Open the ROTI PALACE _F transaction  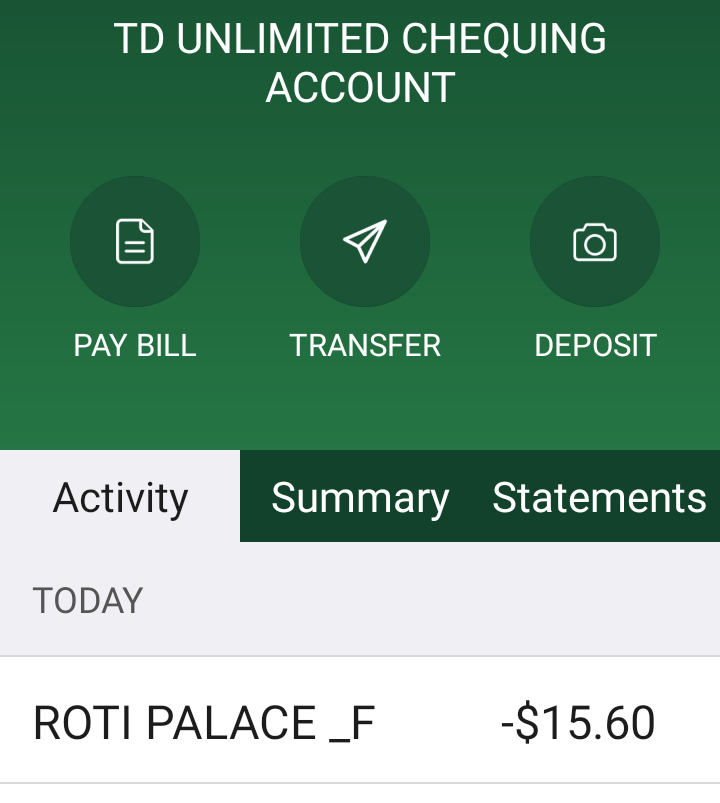click(360, 722)
